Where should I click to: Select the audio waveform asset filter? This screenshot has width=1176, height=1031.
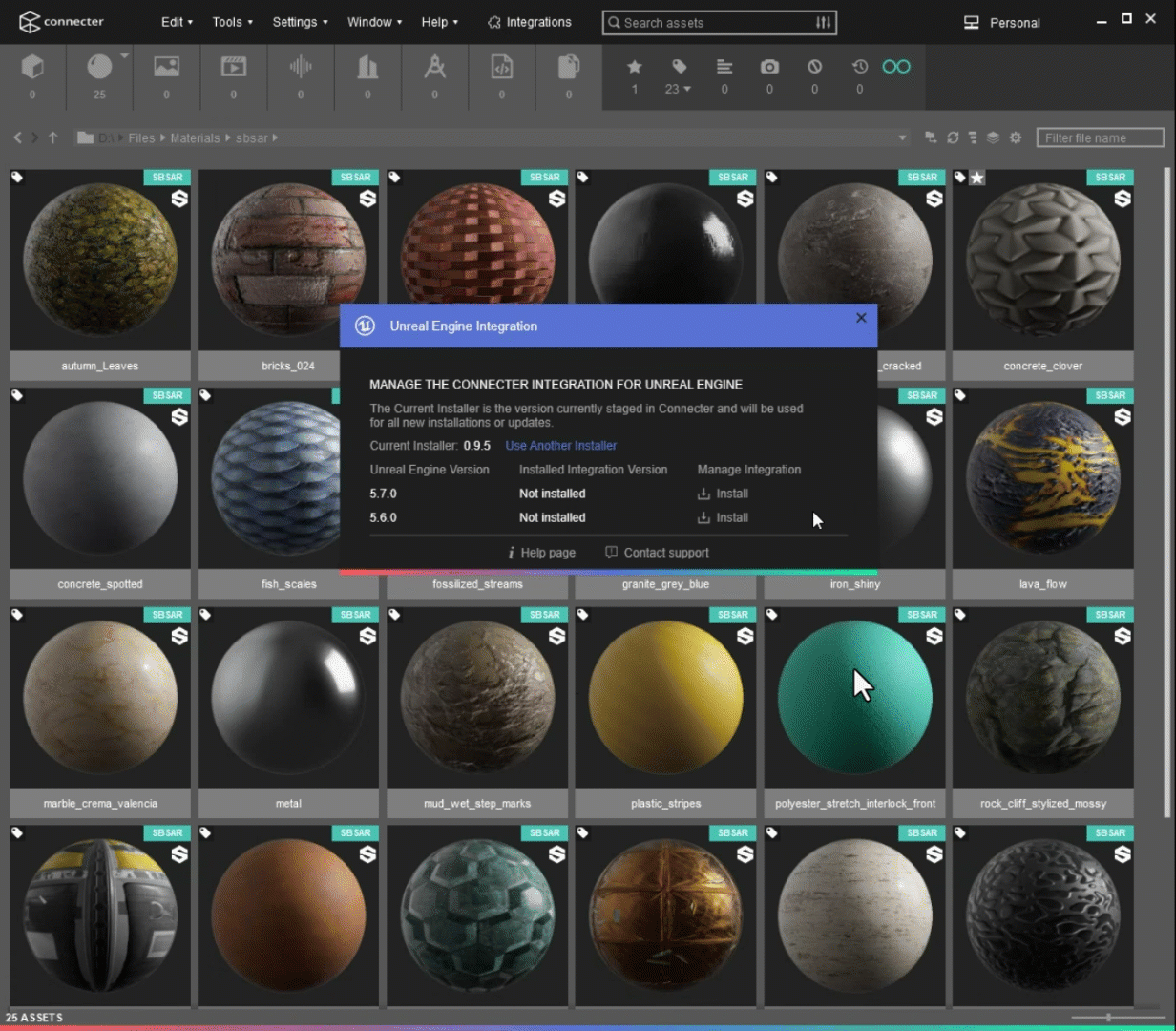301,66
